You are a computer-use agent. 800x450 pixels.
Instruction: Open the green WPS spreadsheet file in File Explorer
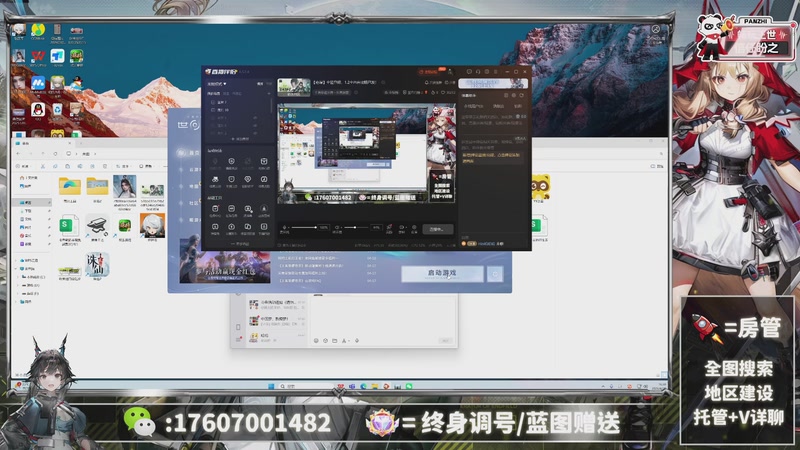point(67,226)
